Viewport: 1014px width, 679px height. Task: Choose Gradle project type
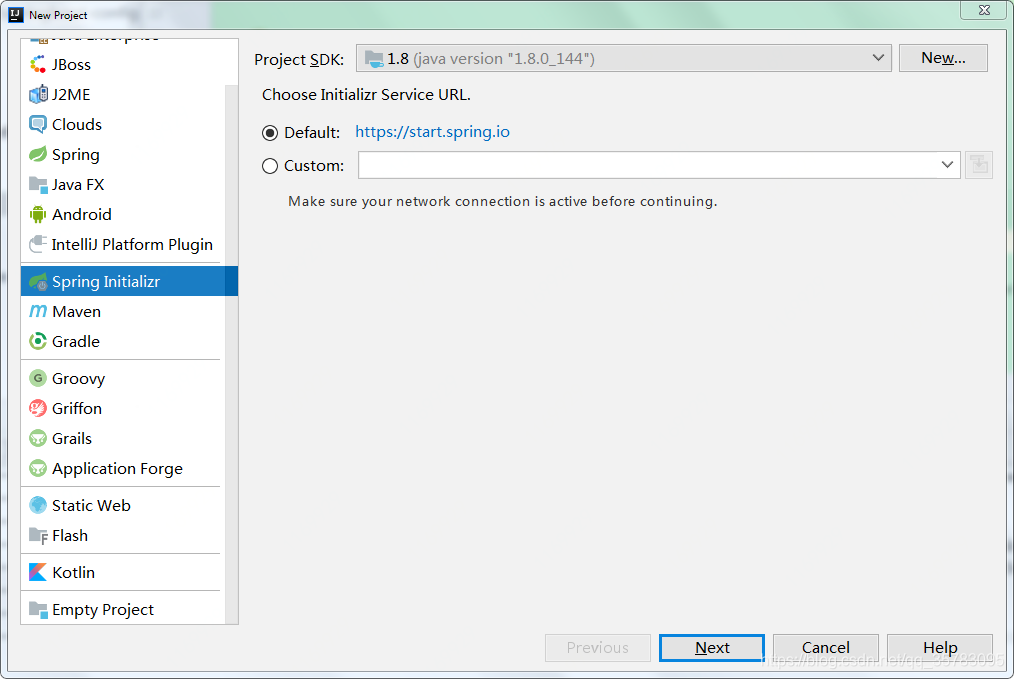point(123,341)
